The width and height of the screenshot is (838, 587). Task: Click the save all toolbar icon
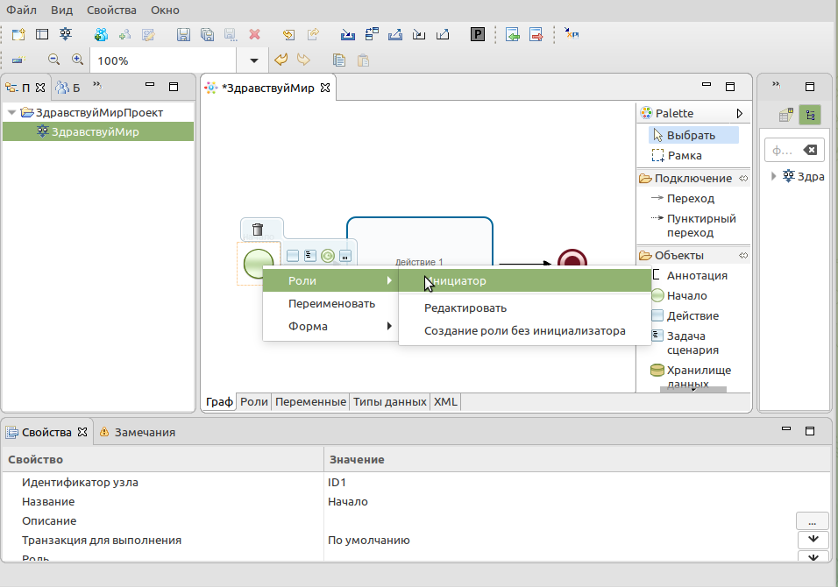(x=207, y=35)
